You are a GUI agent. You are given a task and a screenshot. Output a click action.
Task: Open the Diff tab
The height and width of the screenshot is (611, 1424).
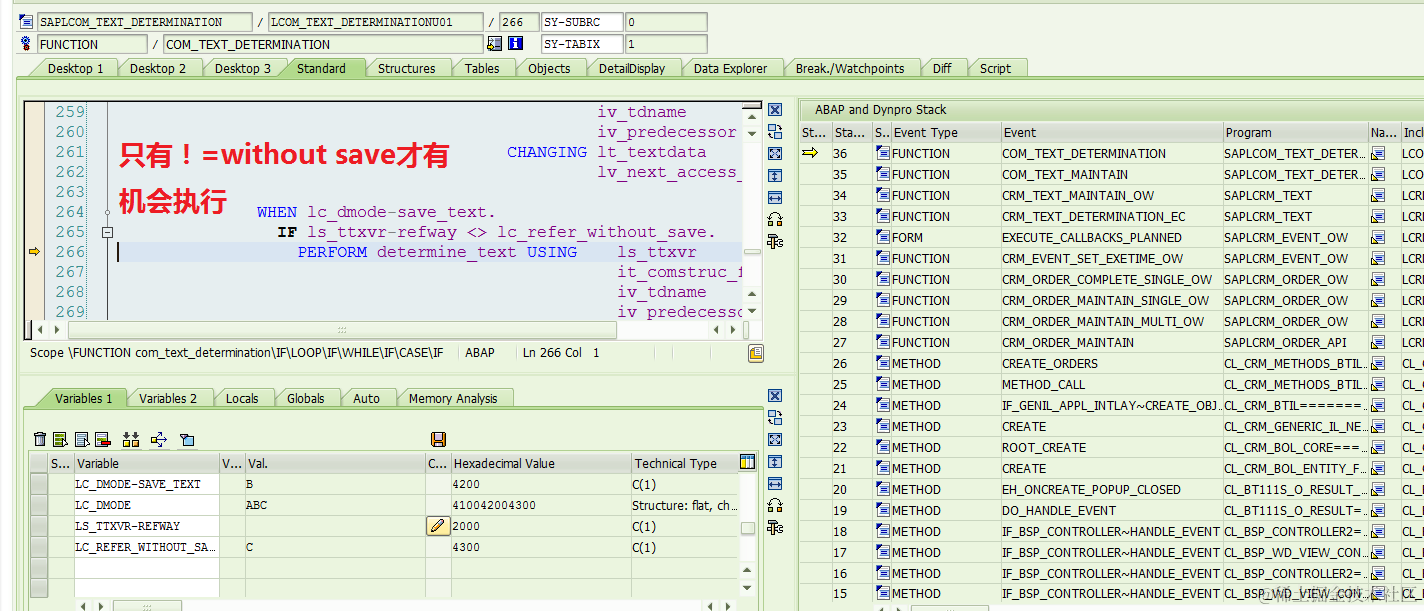tap(942, 68)
